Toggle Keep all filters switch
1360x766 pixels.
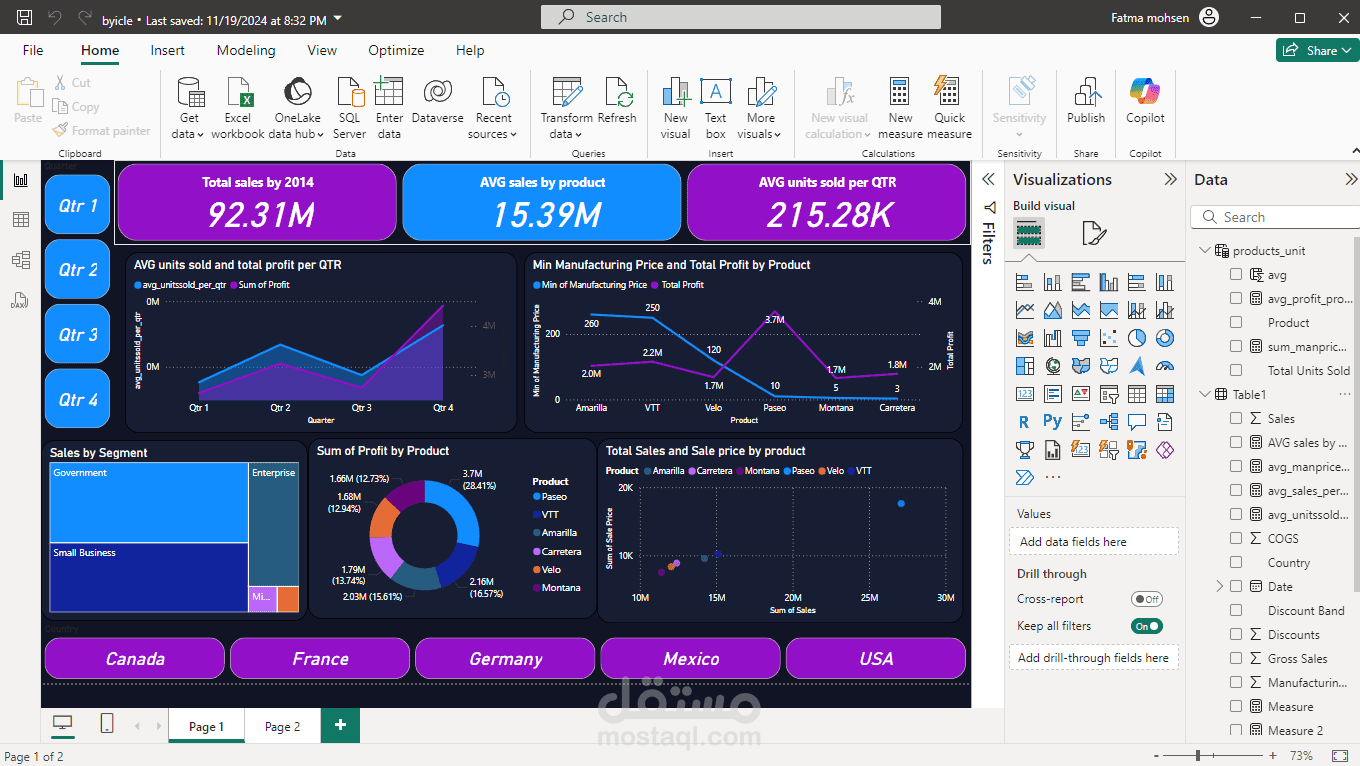click(x=1146, y=626)
